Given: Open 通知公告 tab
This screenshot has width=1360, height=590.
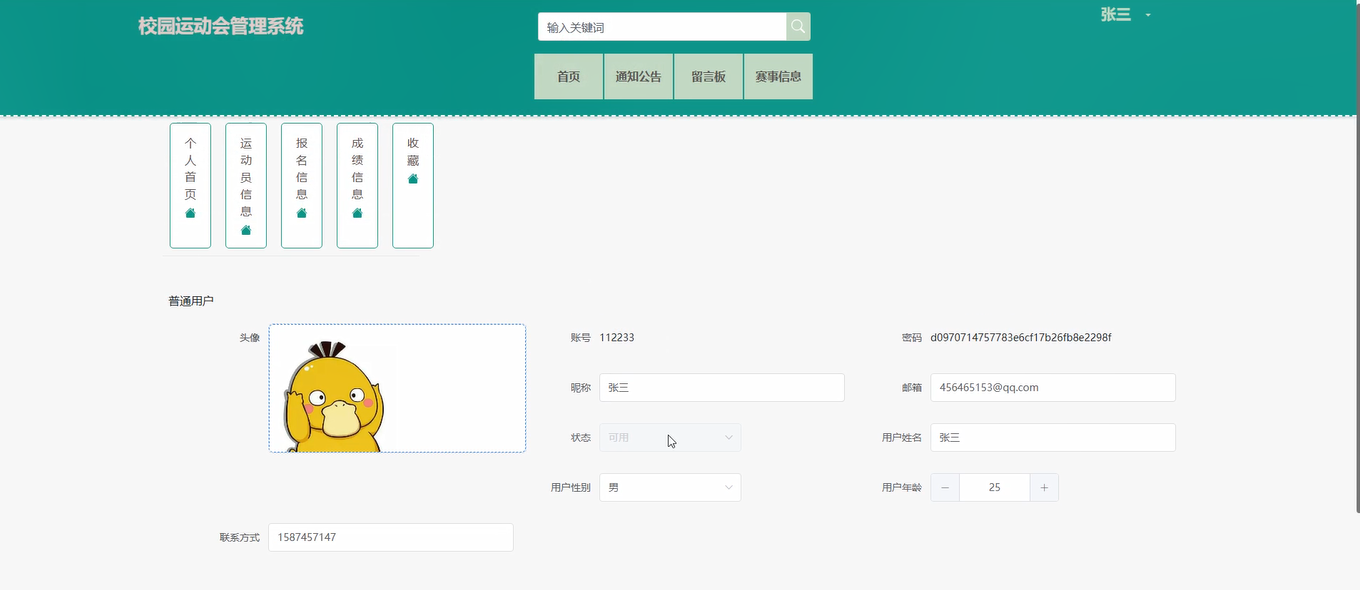Looking at the screenshot, I should 638,76.
